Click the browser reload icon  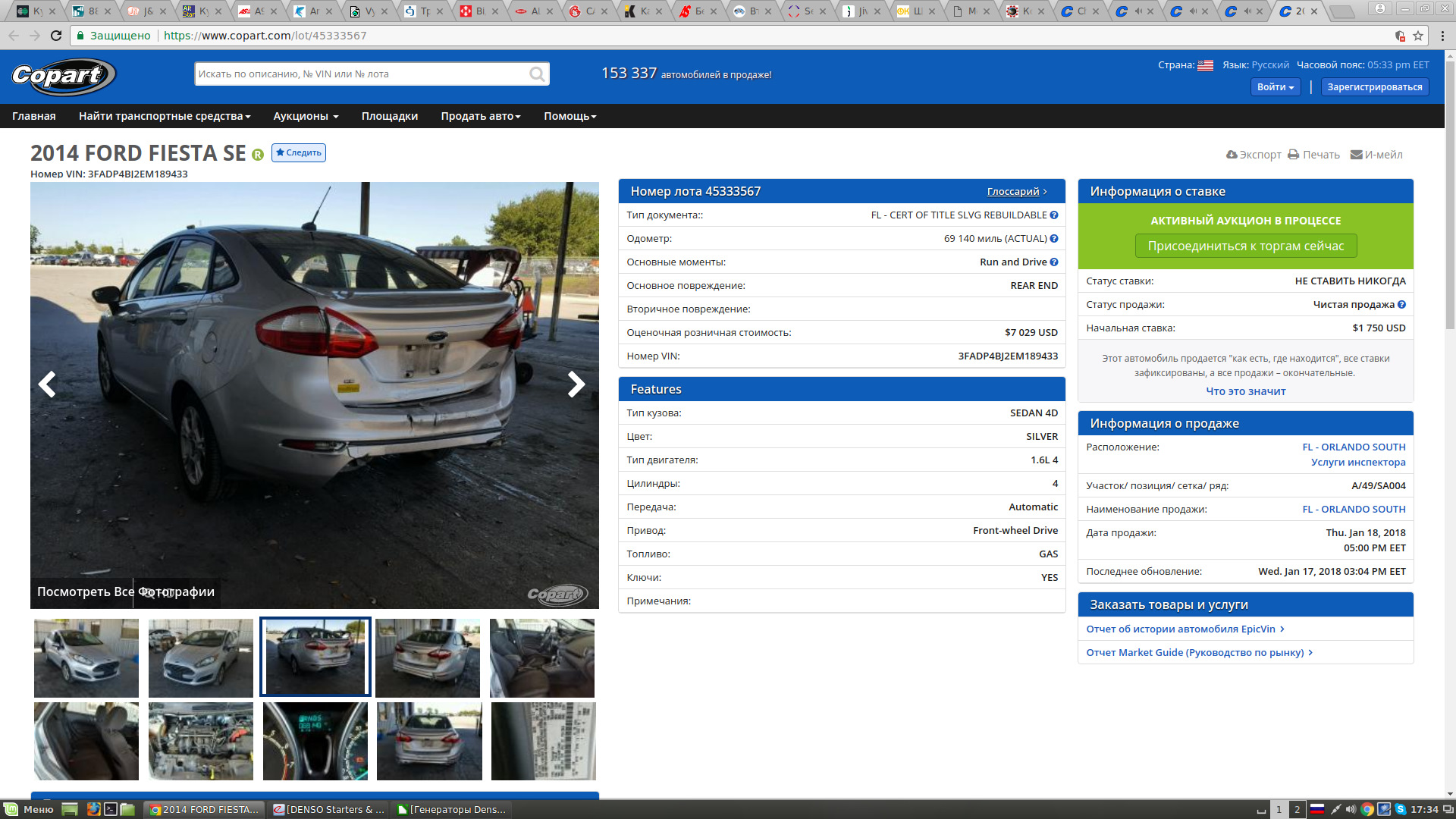tap(56, 36)
